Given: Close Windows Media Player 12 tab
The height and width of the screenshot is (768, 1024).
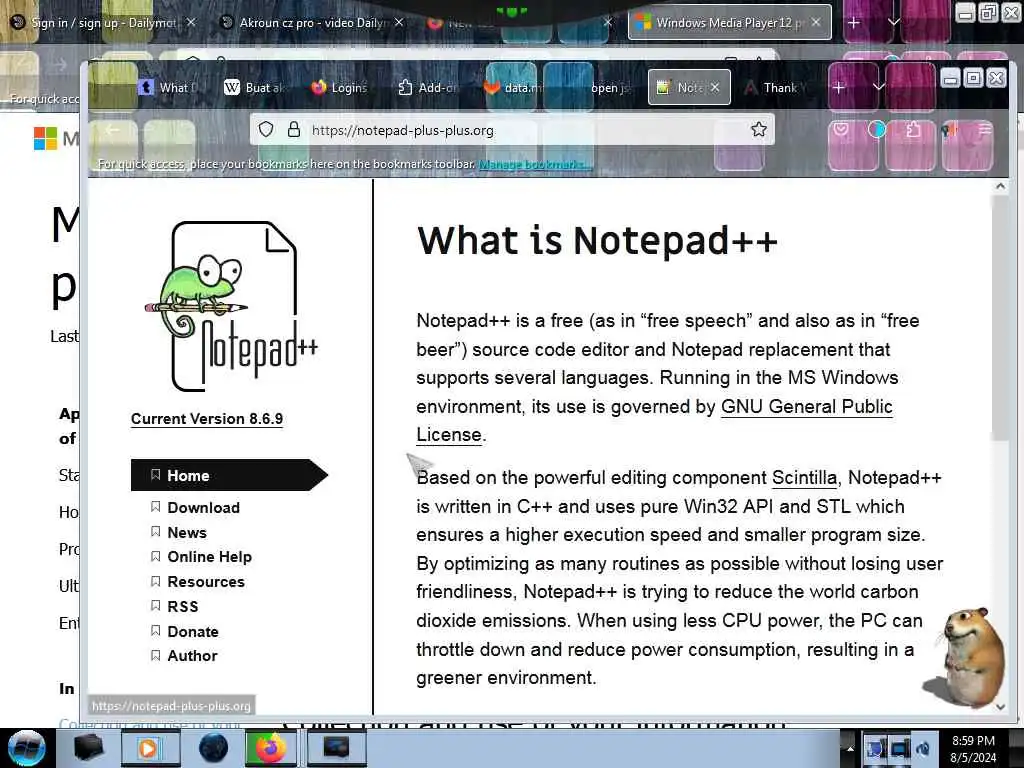Looking at the screenshot, I should pos(816,22).
